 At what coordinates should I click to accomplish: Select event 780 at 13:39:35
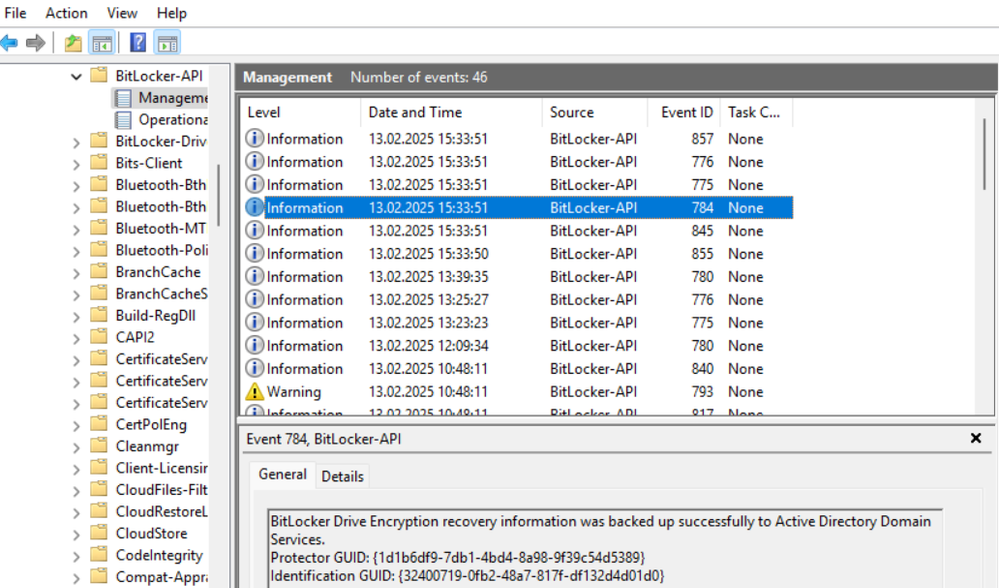tap(518, 276)
